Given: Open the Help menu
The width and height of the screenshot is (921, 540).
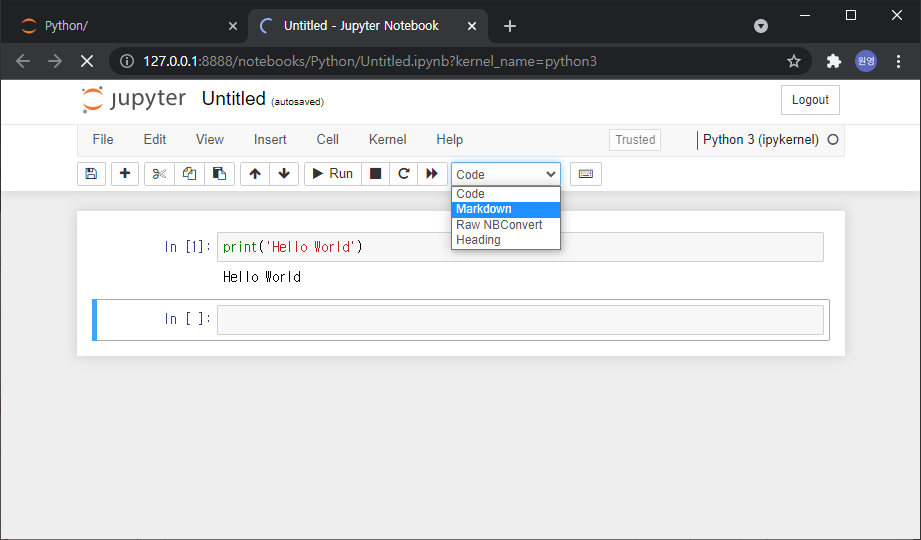Looking at the screenshot, I should [449, 140].
